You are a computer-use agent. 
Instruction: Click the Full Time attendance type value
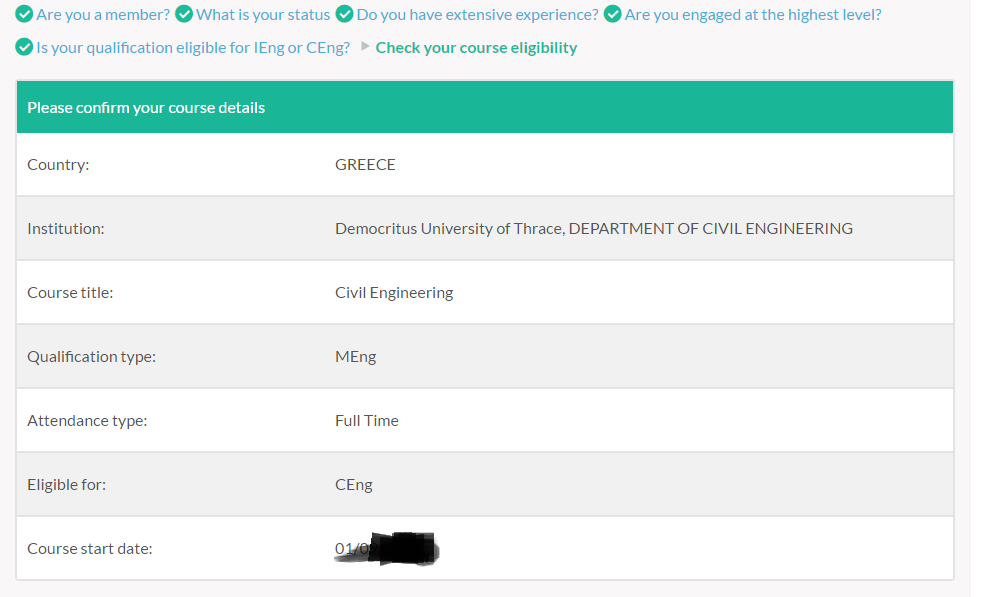pos(367,421)
